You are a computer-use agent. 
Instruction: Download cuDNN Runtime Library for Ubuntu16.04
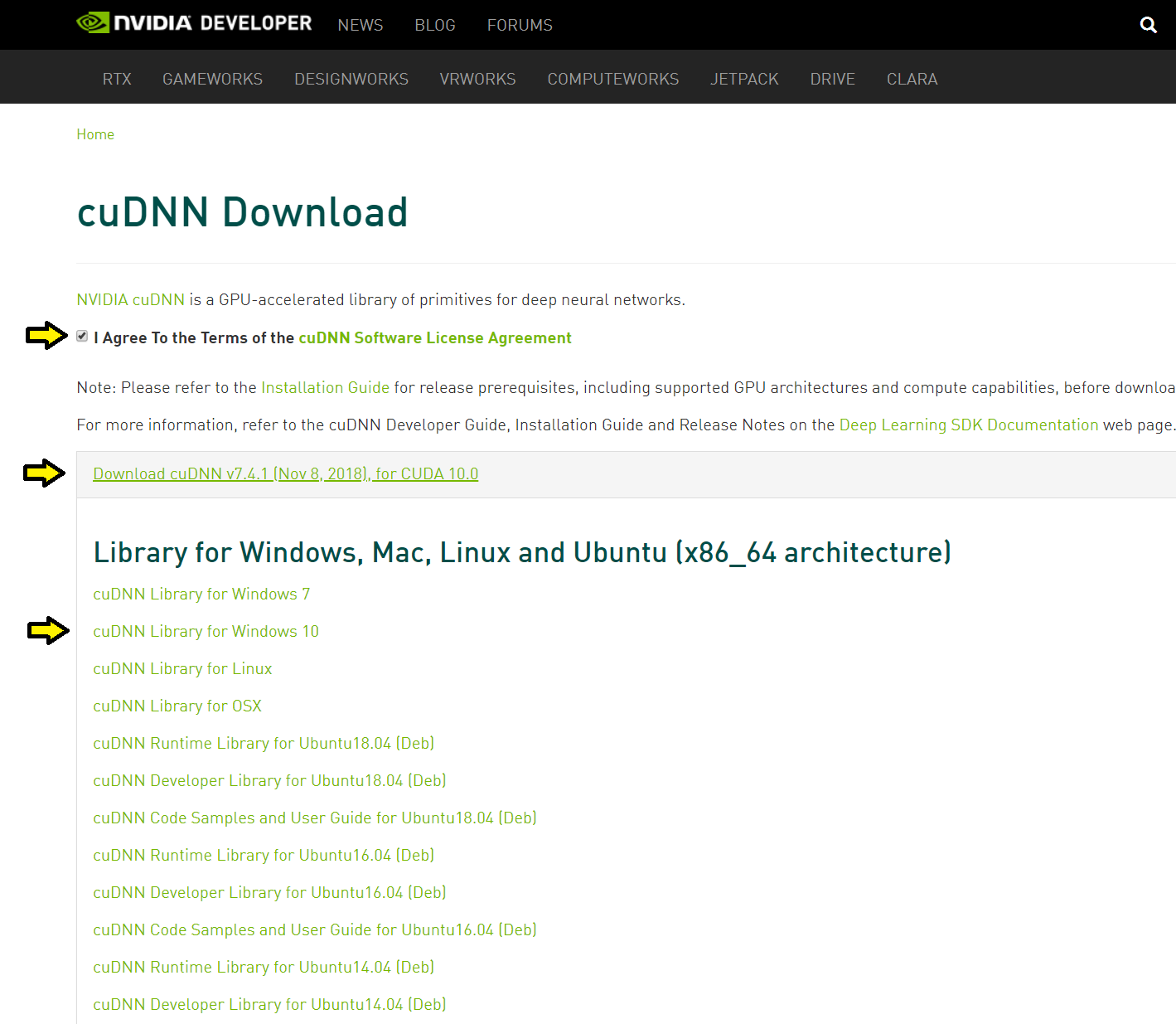tap(264, 855)
